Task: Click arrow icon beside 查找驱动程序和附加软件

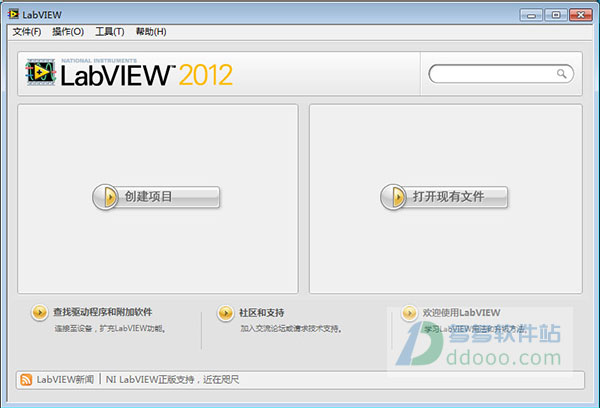Action: (39, 313)
